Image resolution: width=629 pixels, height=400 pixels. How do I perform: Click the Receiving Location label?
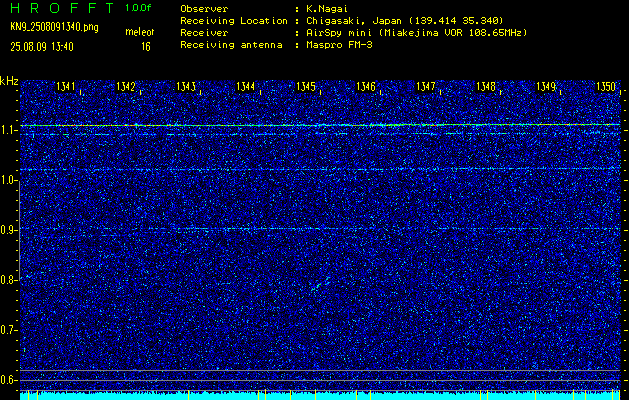click(x=234, y=21)
